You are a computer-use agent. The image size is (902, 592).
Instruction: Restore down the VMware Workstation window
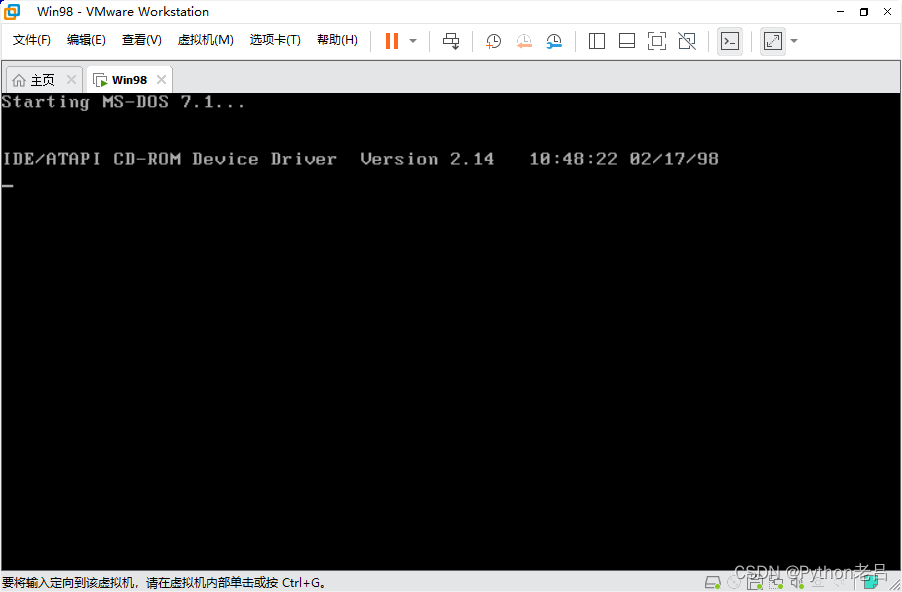point(863,12)
